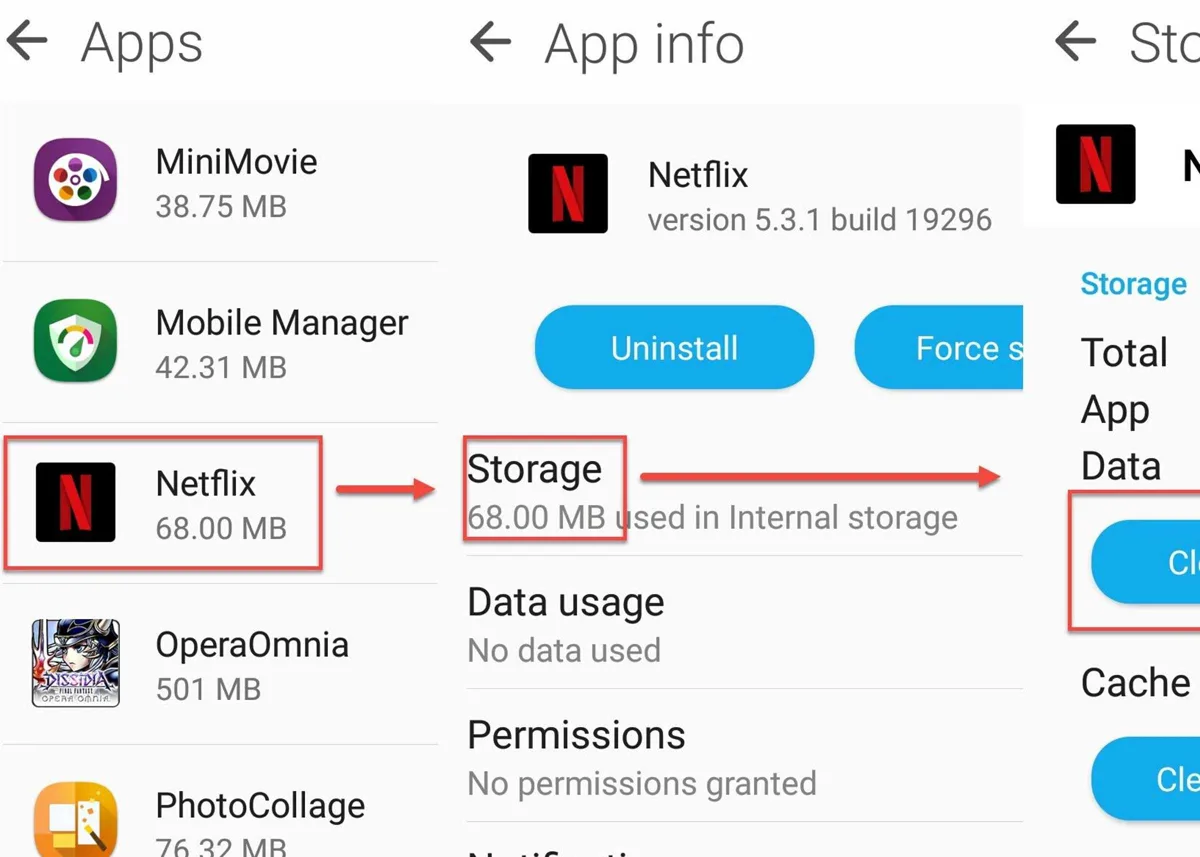Tap the back arrow beside Apps
Image resolution: width=1200 pixels, height=857 pixels.
pos(27,42)
